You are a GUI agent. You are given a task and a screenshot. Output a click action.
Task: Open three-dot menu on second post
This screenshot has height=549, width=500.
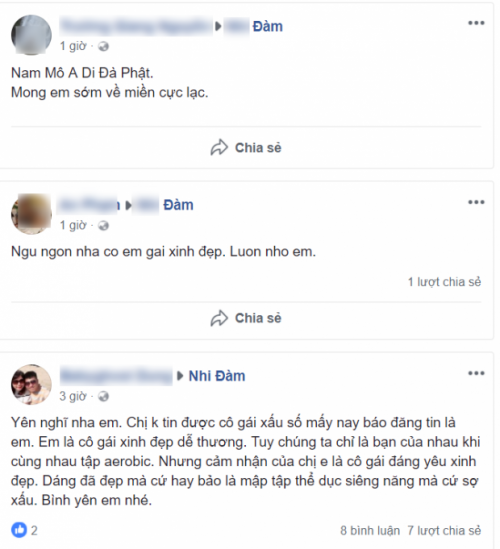pyautogui.click(x=476, y=202)
